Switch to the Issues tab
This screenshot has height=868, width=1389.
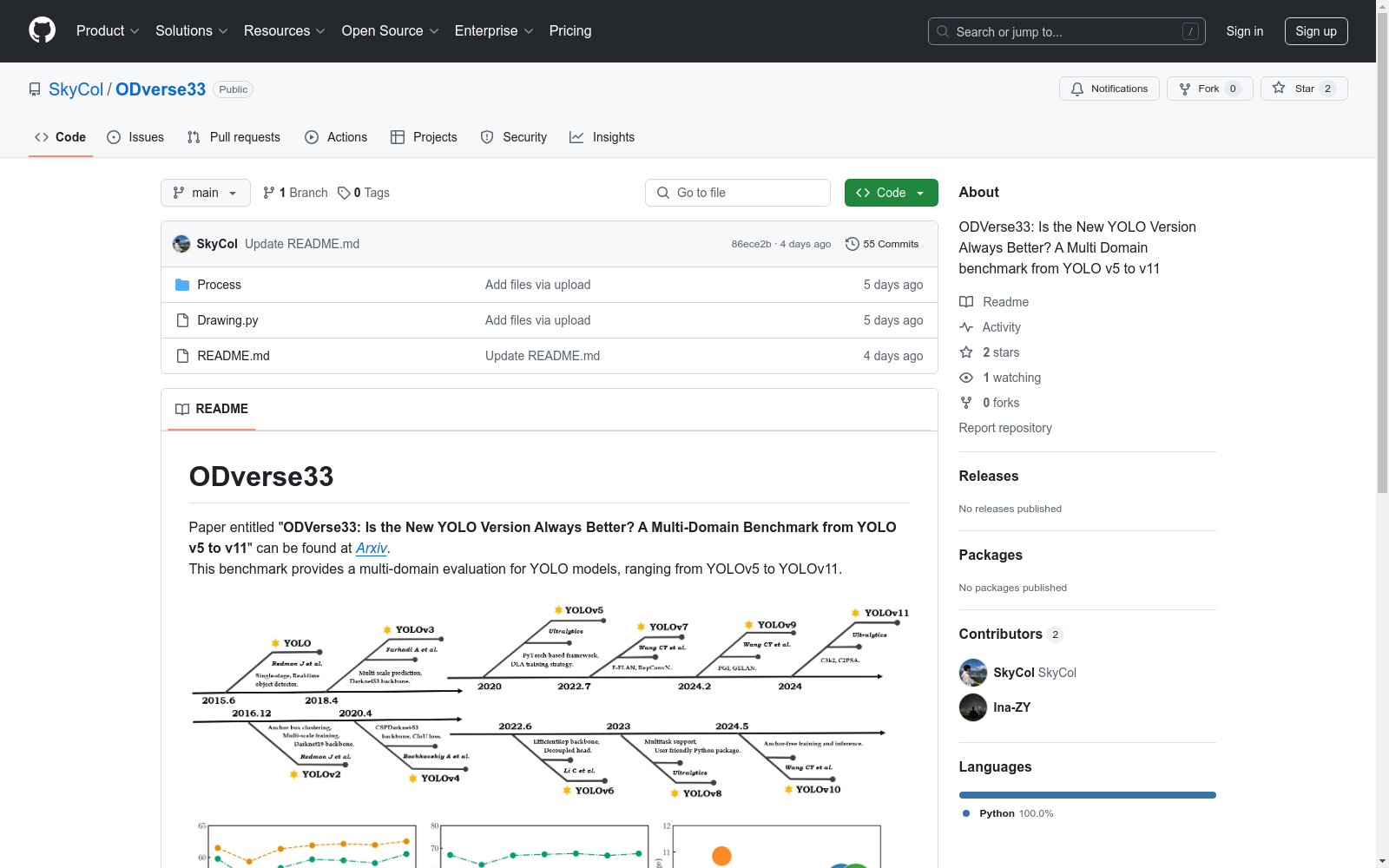(x=135, y=137)
